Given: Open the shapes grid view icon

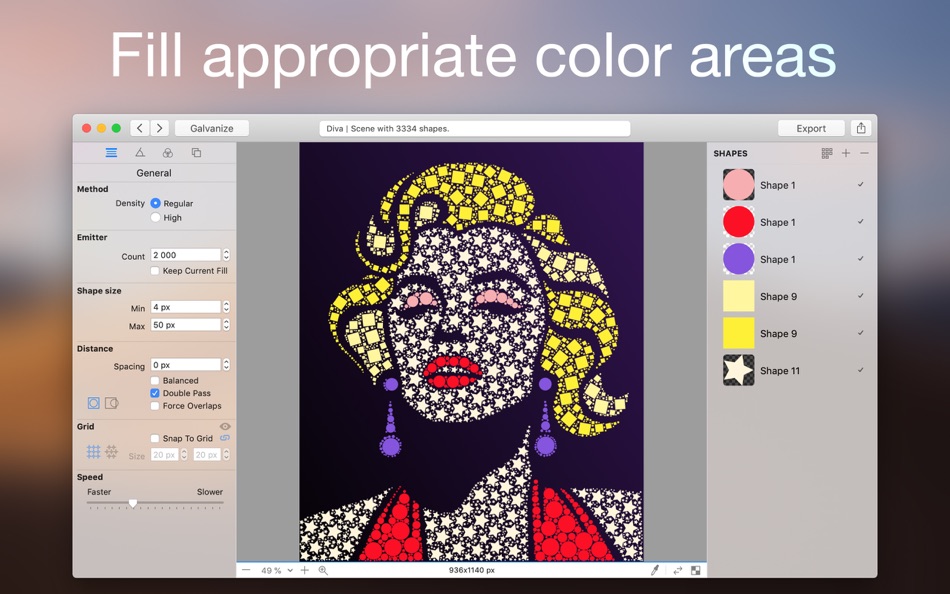Looking at the screenshot, I should coord(826,153).
